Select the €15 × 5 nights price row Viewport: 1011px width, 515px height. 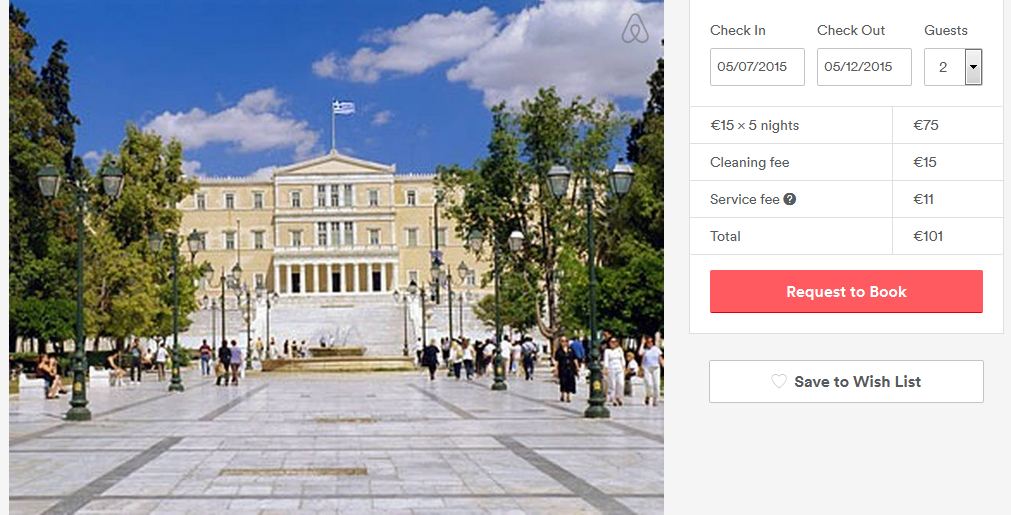pos(846,125)
